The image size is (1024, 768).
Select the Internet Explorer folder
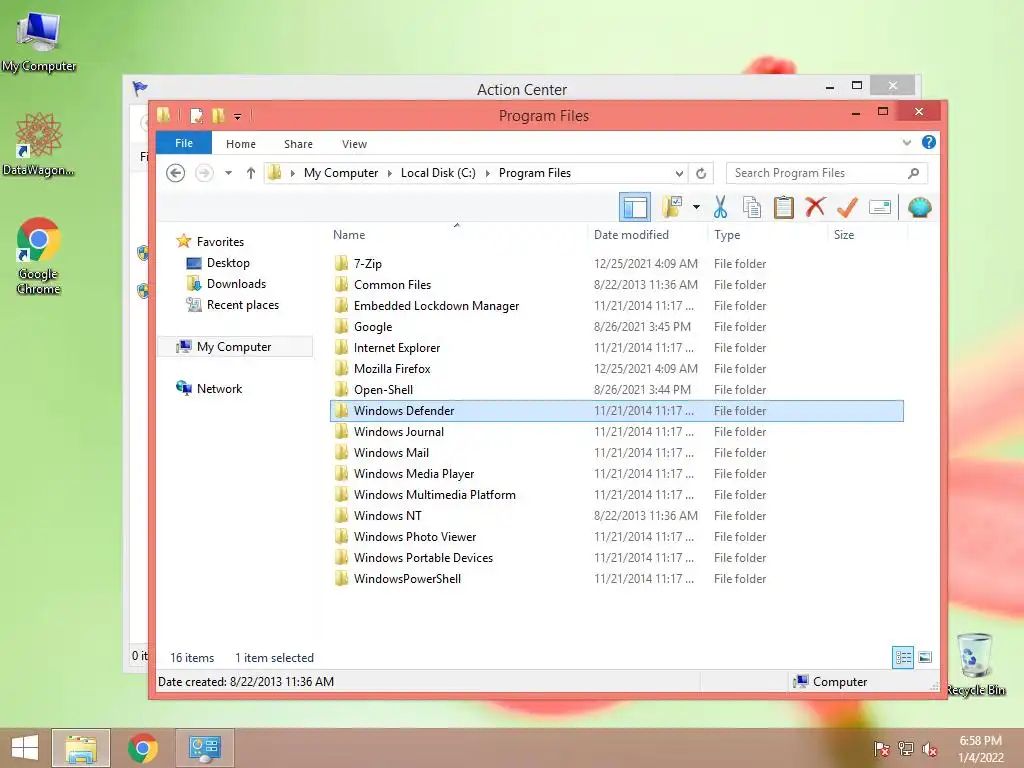click(x=616, y=347)
